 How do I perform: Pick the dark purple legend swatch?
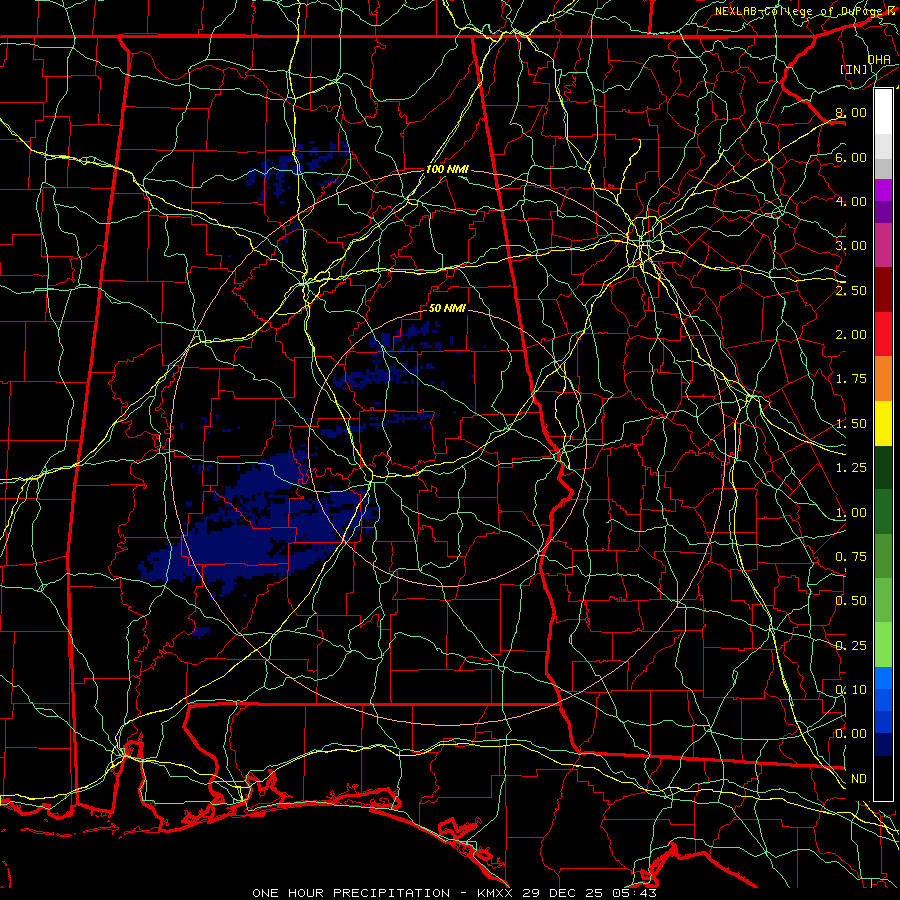[883, 212]
